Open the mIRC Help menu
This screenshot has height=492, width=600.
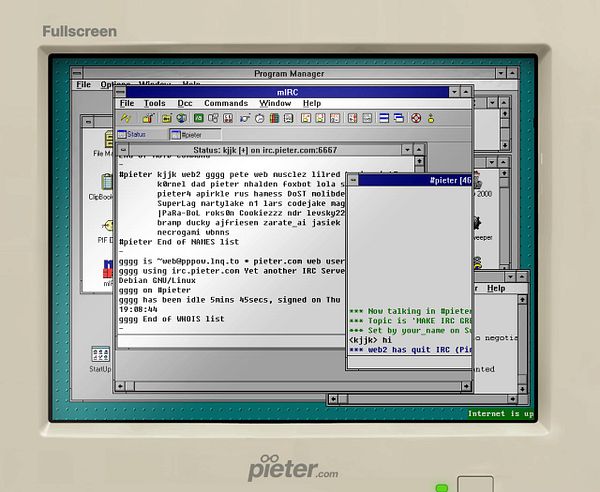[312, 103]
